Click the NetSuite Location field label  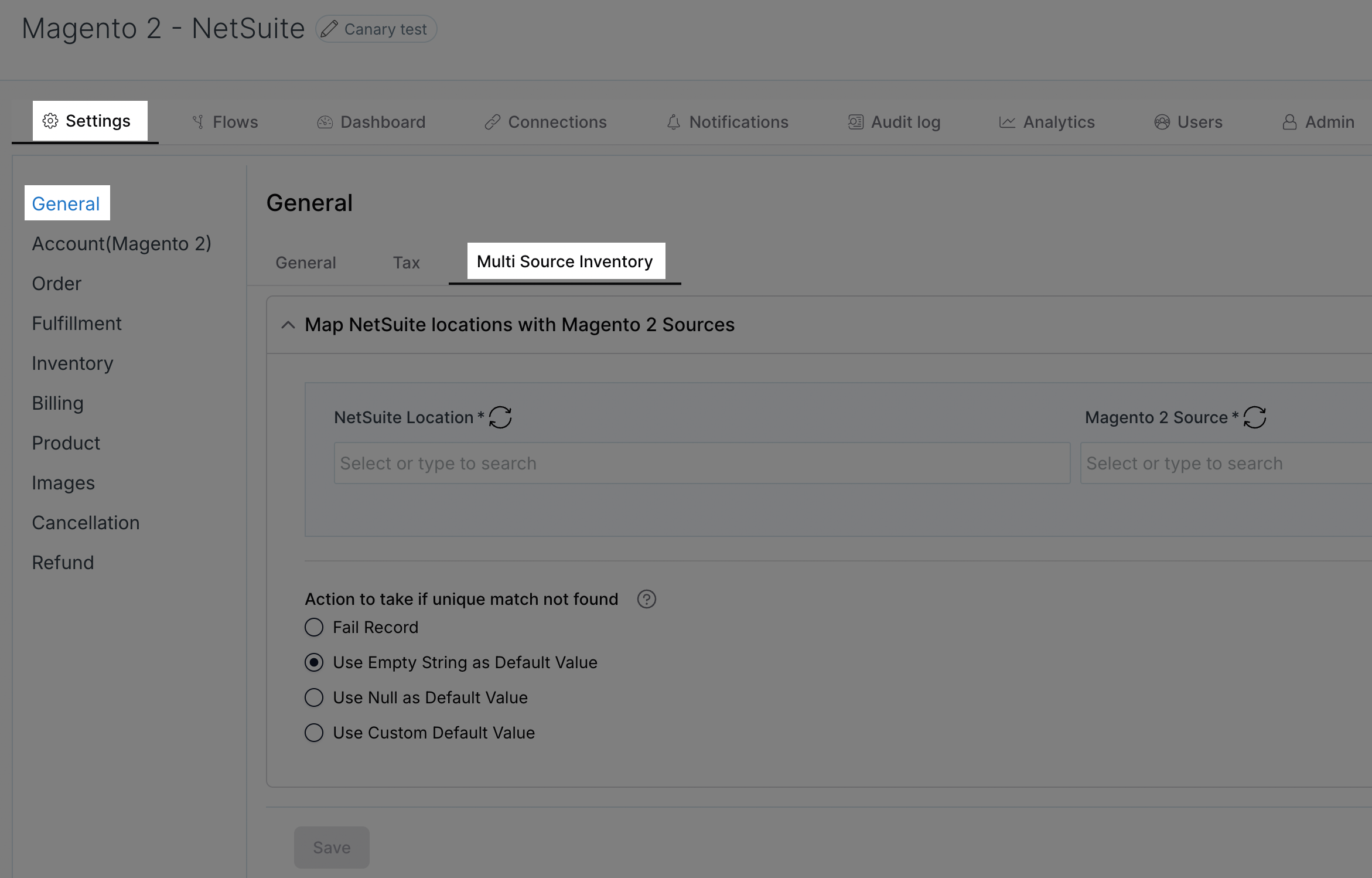click(x=404, y=417)
